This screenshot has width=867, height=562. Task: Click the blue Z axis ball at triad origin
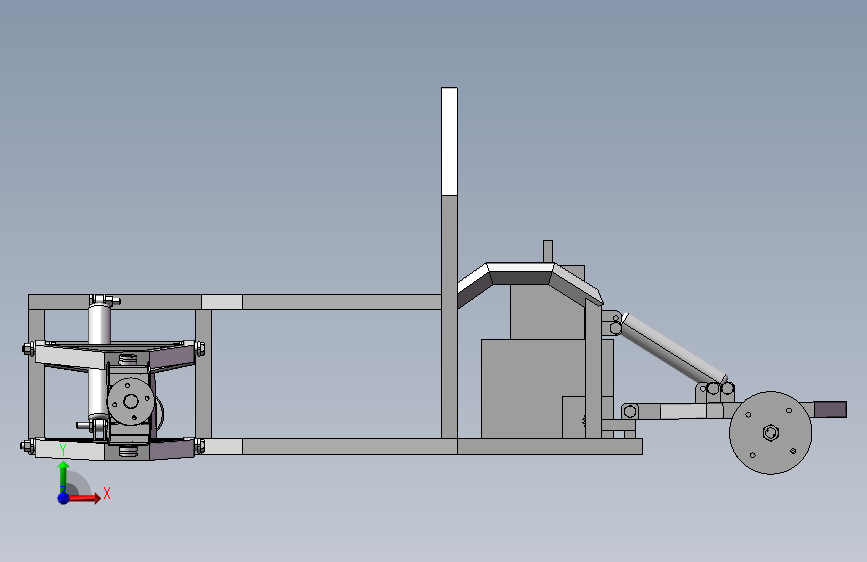(64, 498)
